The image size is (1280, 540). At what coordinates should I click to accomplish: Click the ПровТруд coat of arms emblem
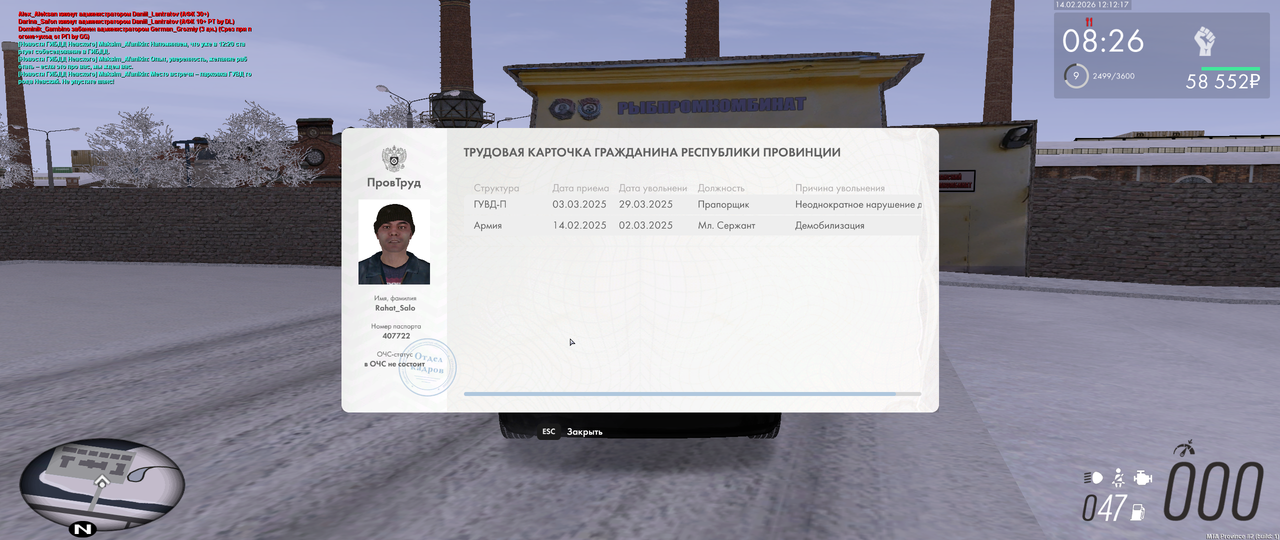394,159
